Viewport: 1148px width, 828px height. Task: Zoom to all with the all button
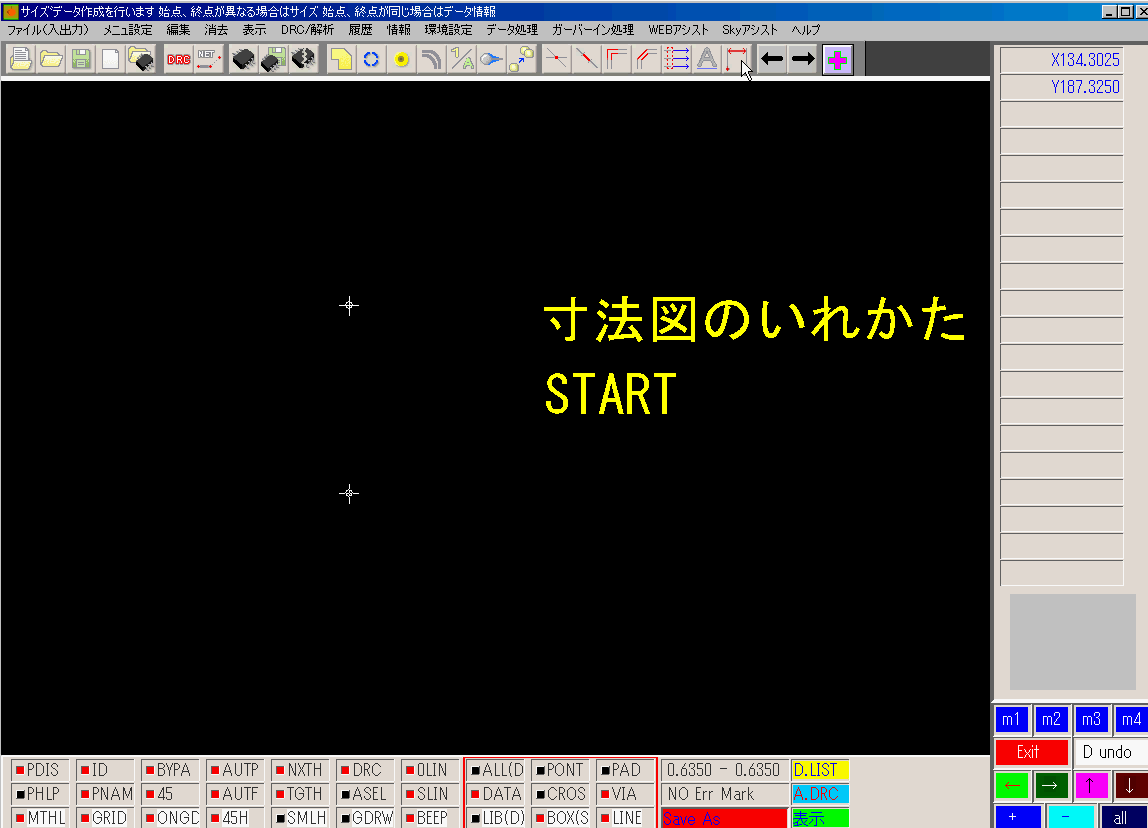tap(1122, 817)
